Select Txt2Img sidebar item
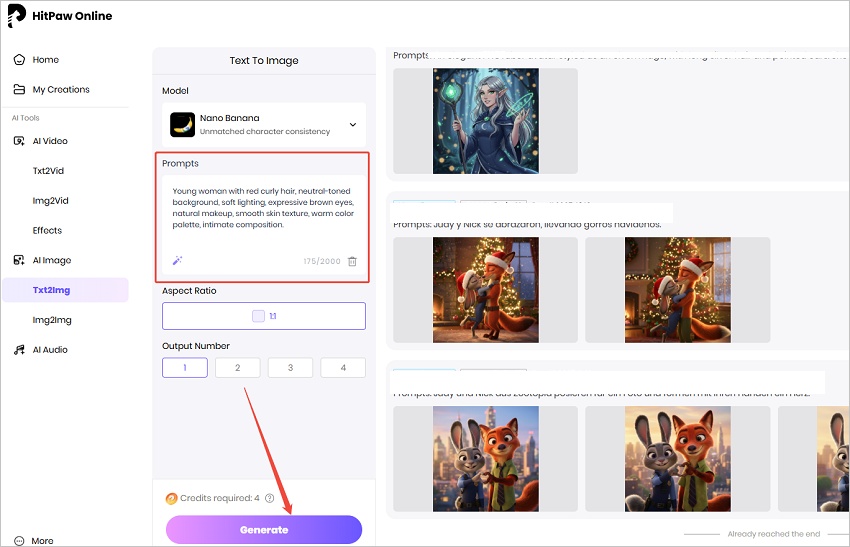Screen dimensions: 850x547 click(66, 290)
